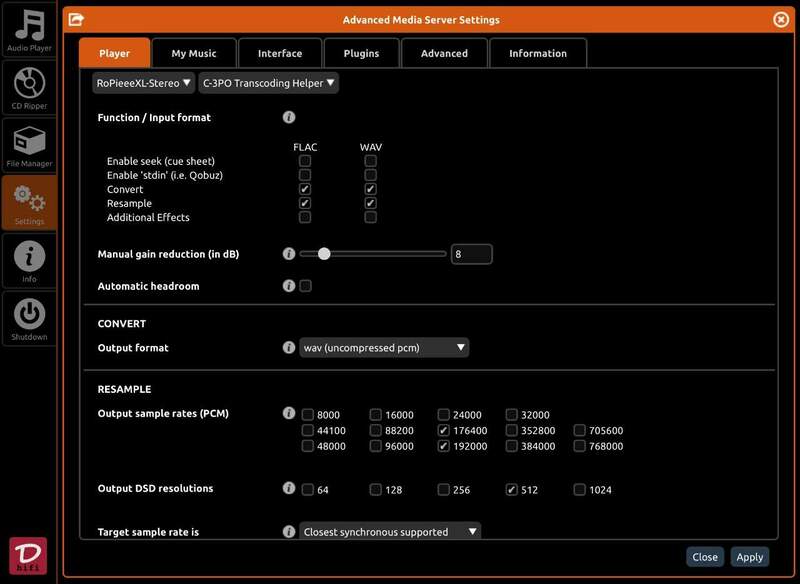Launch the File Manager
The height and width of the screenshot is (584, 800).
pyautogui.click(x=29, y=145)
